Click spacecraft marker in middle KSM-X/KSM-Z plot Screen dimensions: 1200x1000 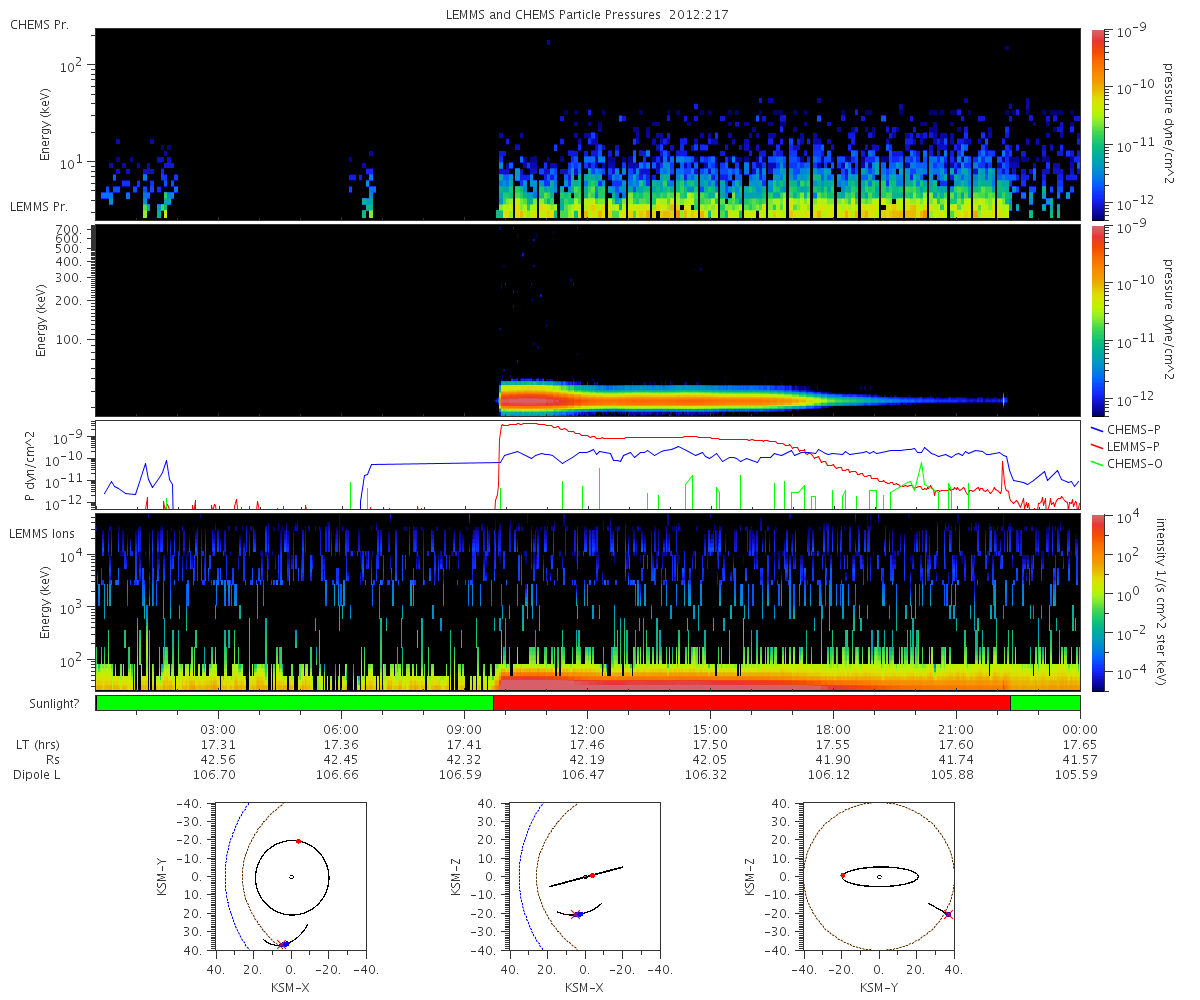(578, 914)
